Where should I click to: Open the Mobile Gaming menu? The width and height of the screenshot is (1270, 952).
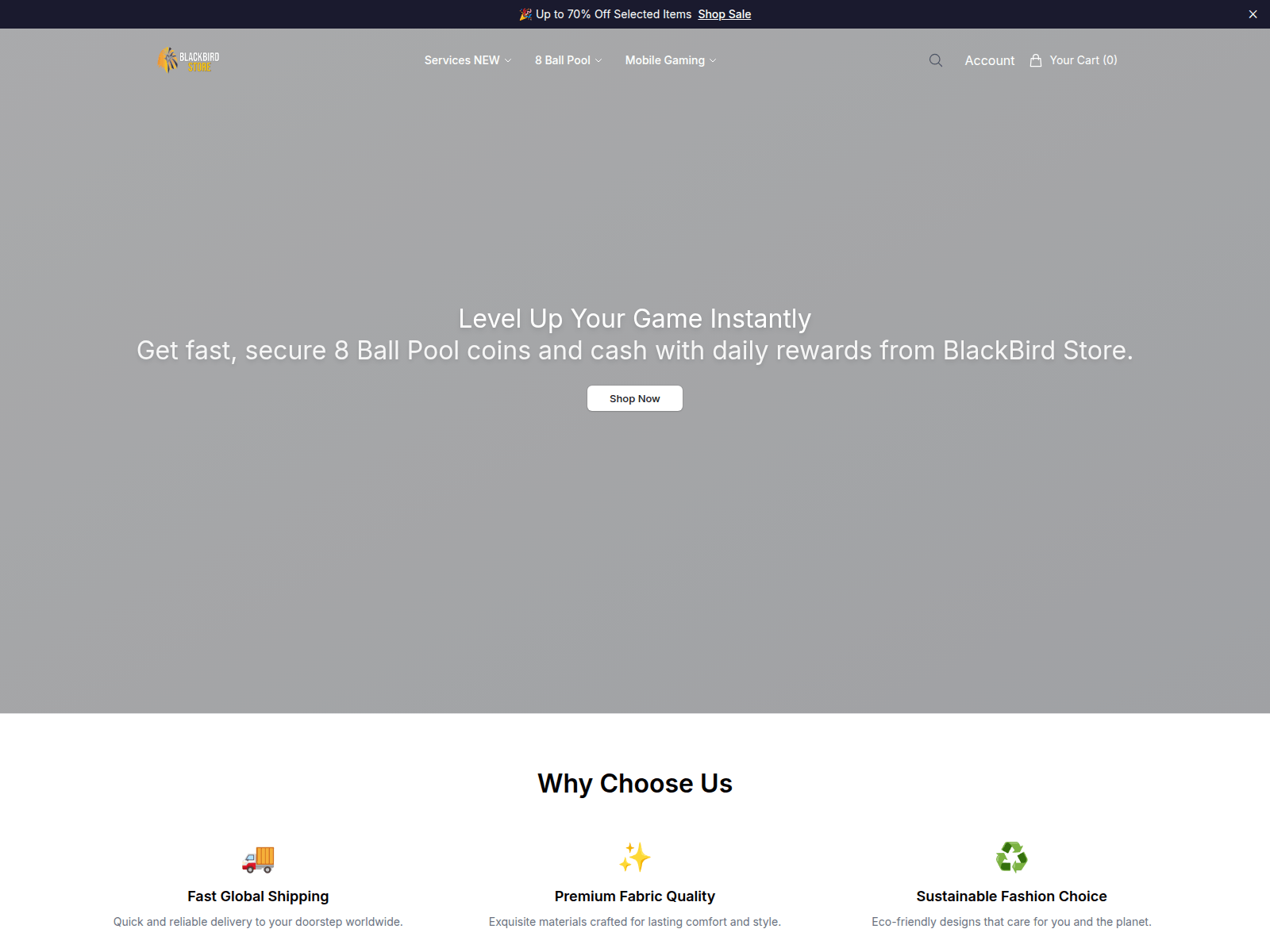point(665,60)
